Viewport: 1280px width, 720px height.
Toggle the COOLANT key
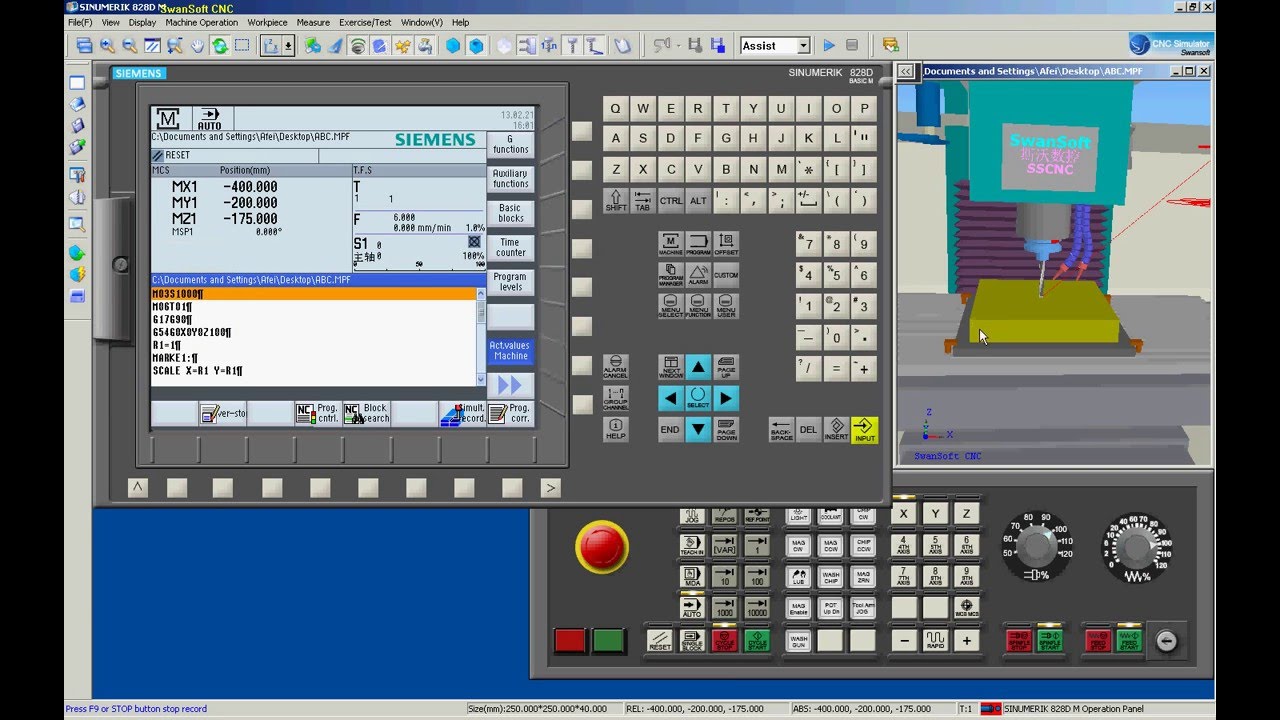(x=831, y=516)
